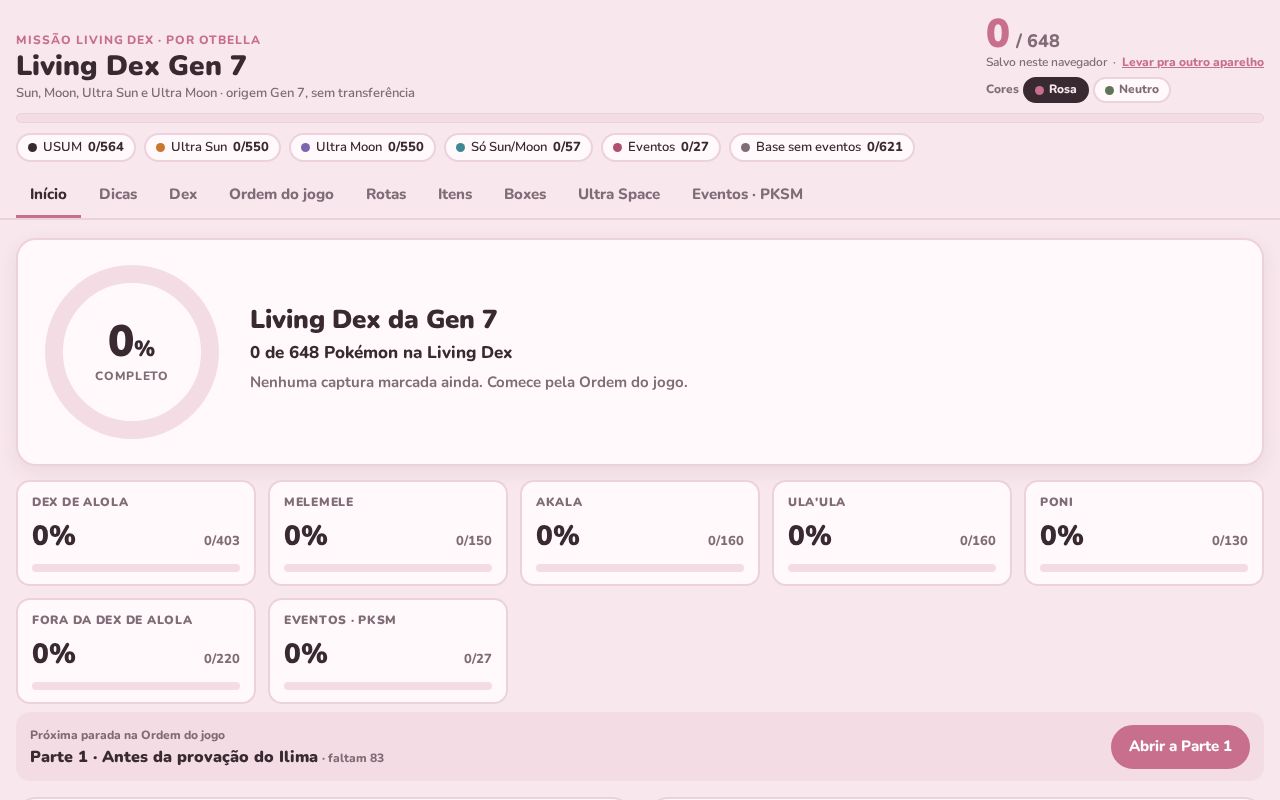
Task: Open the Início tab
Action: pos(48,194)
